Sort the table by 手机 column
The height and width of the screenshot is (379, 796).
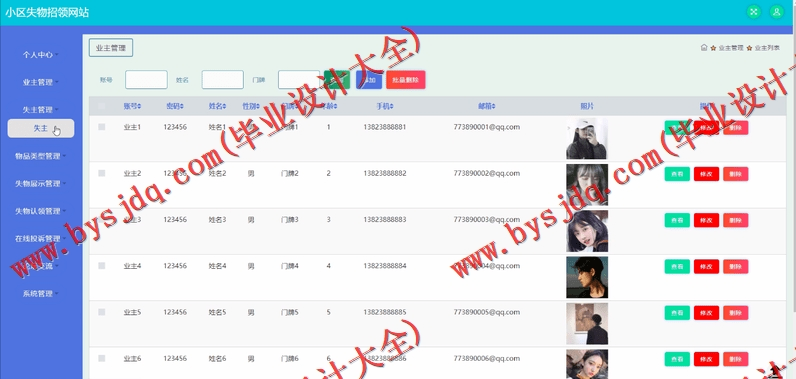coord(385,106)
